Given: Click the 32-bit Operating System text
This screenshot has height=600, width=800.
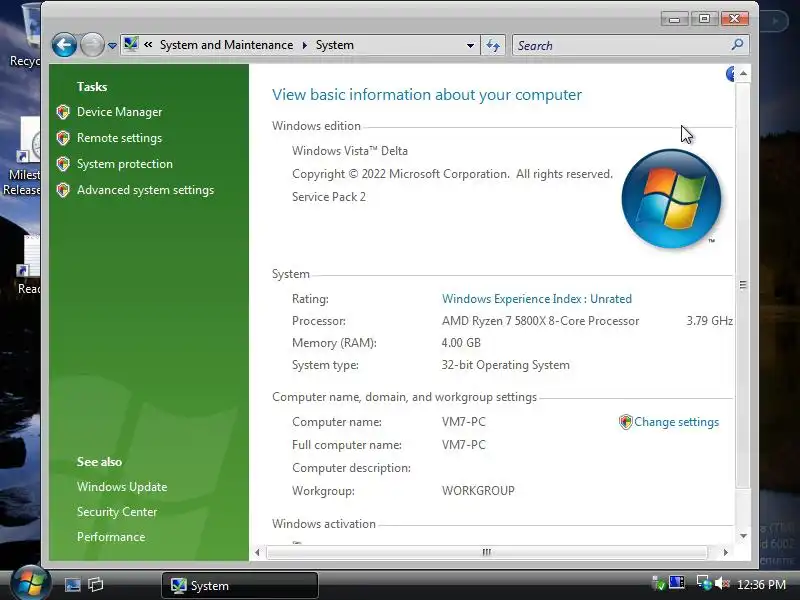Looking at the screenshot, I should 506,365.
